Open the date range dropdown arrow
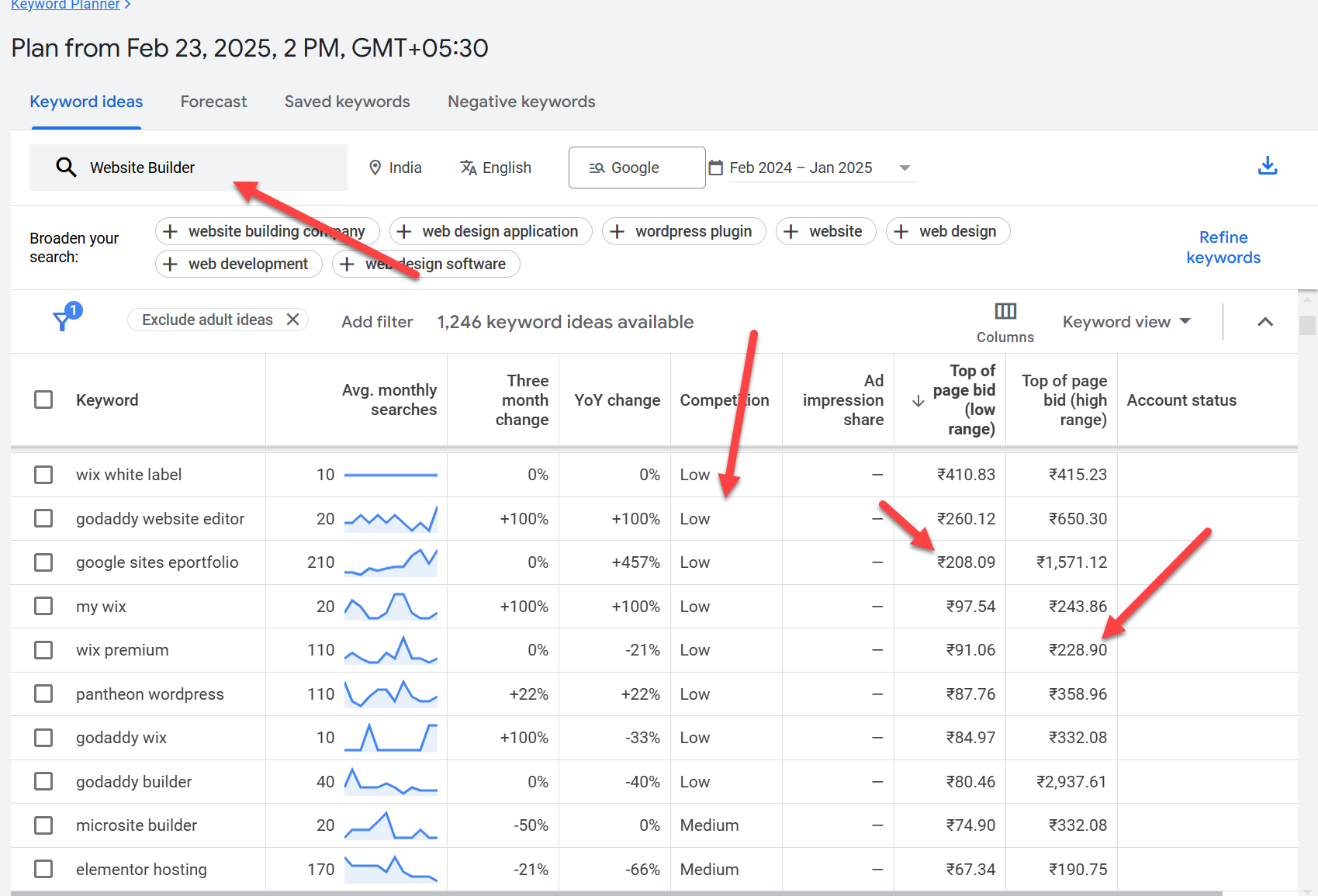 905,168
